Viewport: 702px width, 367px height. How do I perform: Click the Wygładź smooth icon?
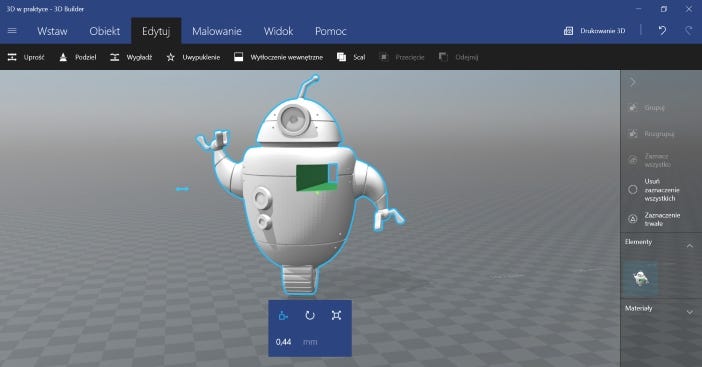[x=115, y=57]
